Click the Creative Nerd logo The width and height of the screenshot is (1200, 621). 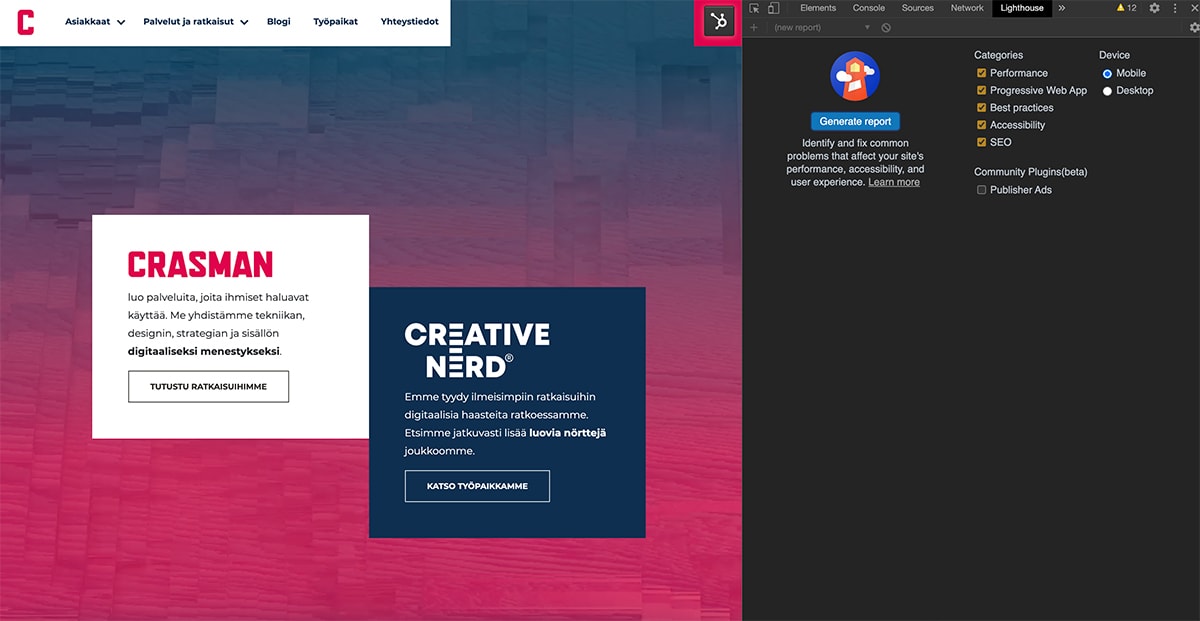(477, 349)
